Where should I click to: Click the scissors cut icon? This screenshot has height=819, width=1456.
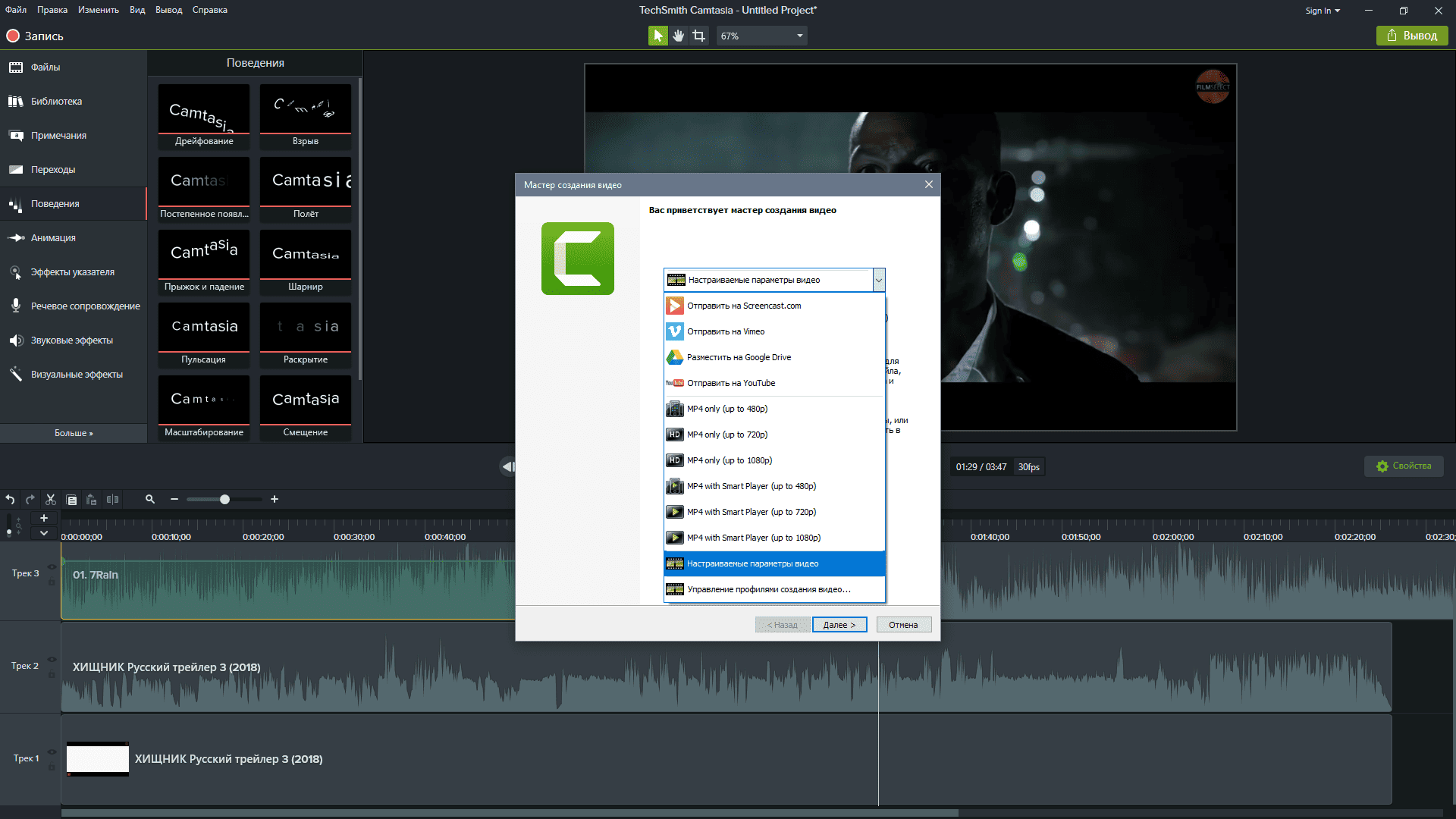pyautogui.click(x=51, y=500)
